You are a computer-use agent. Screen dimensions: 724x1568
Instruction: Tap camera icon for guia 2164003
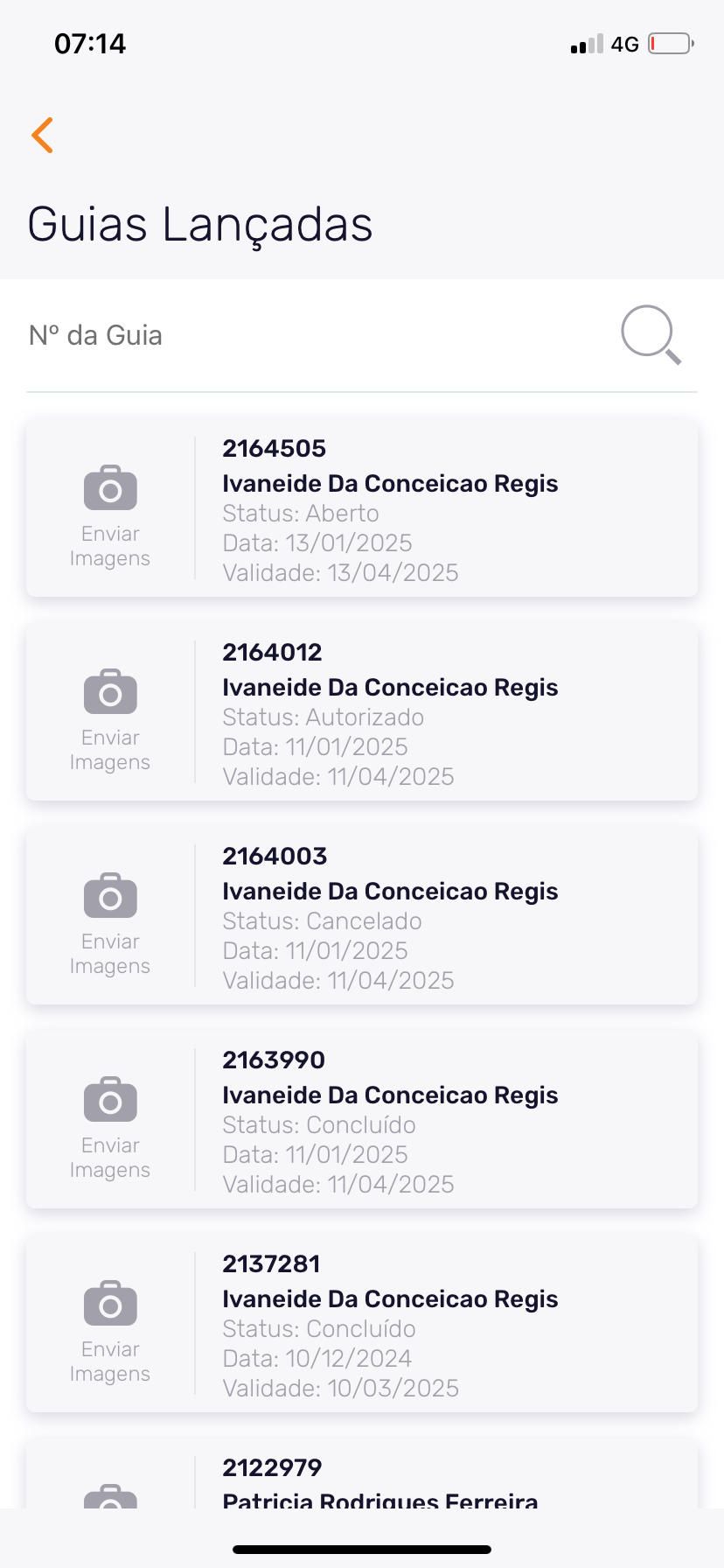pyautogui.click(x=110, y=896)
